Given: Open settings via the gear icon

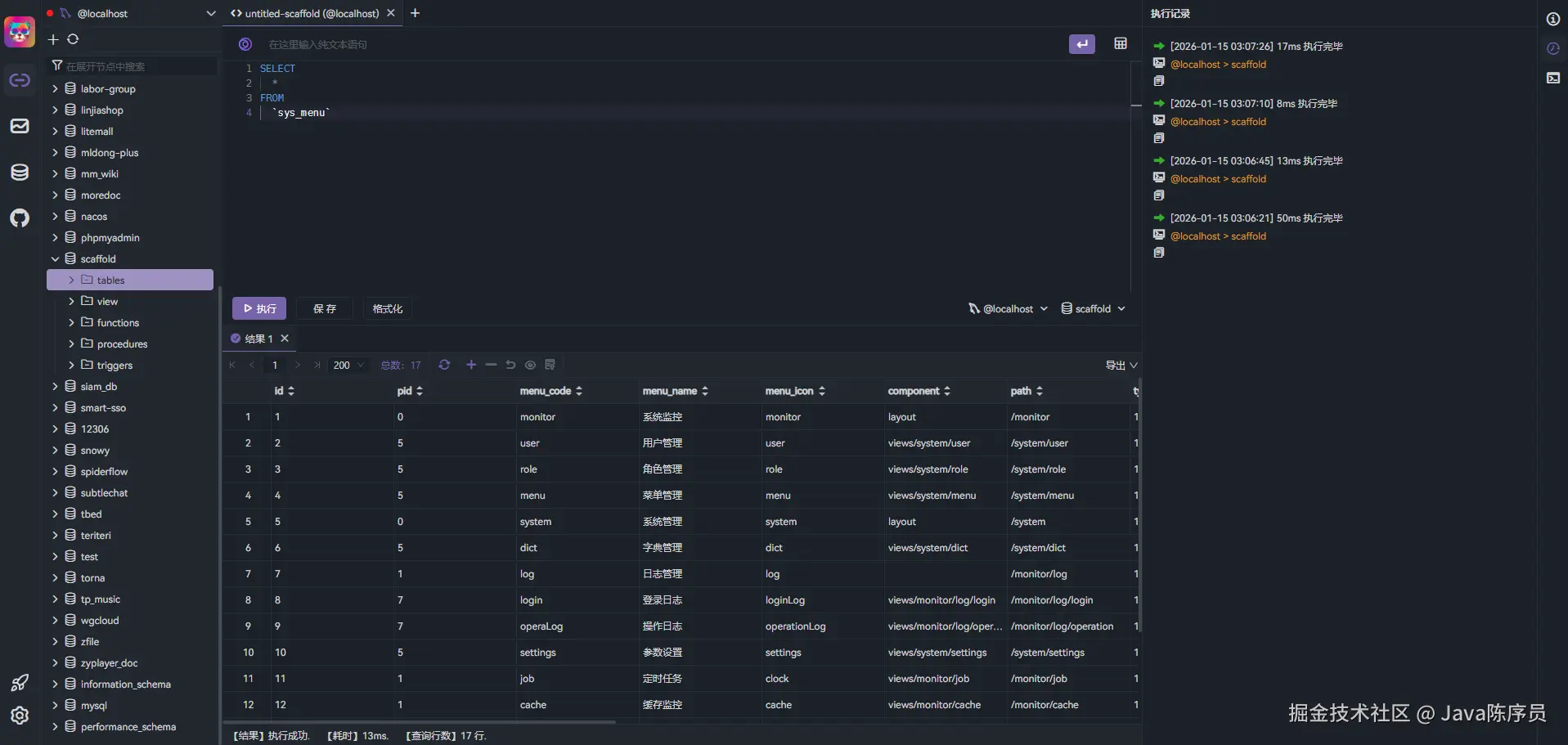Looking at the screenshot, I should tap(20, 715).
